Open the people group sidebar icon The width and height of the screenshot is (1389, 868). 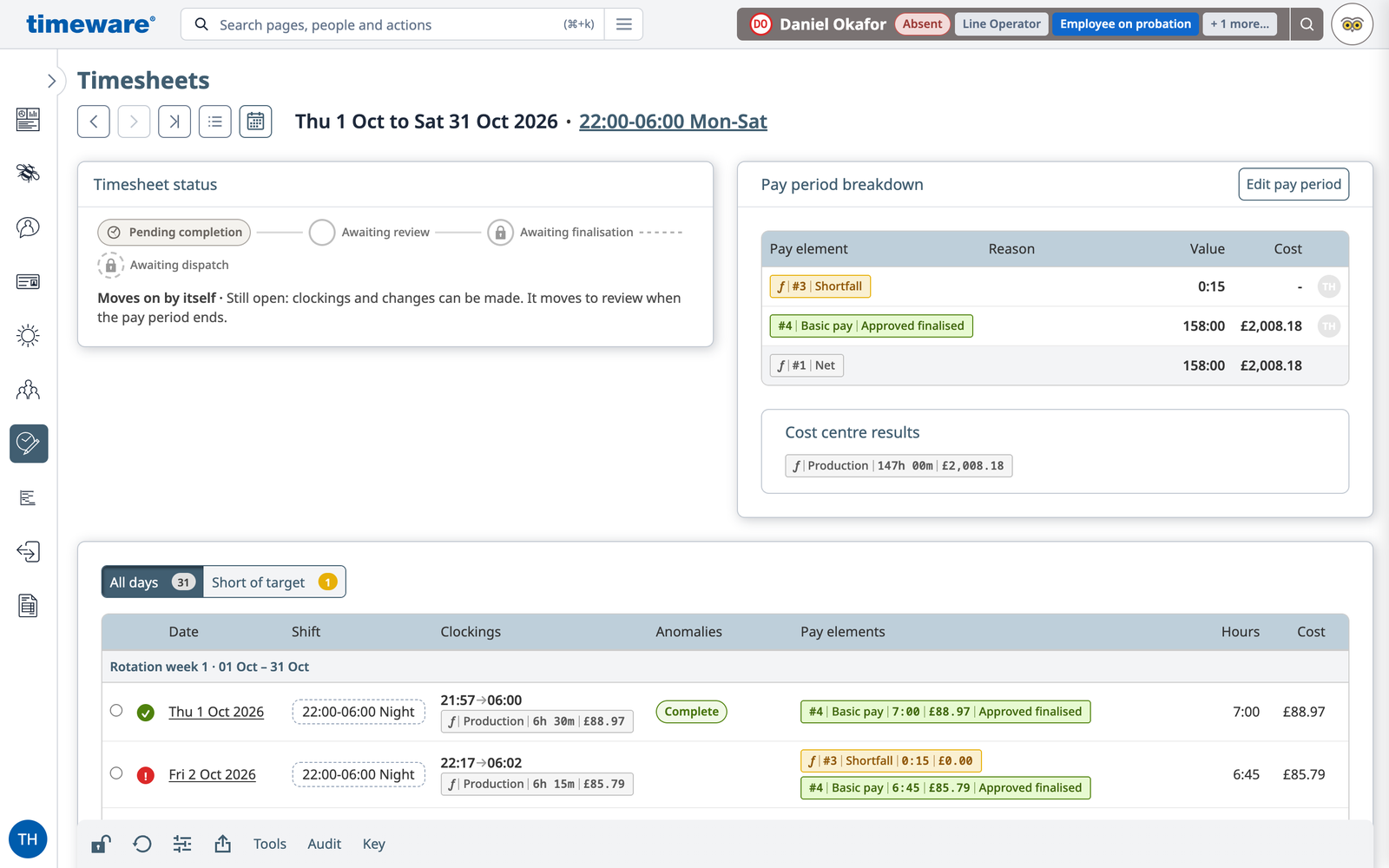pyautogui.click(x=28, y=390)
